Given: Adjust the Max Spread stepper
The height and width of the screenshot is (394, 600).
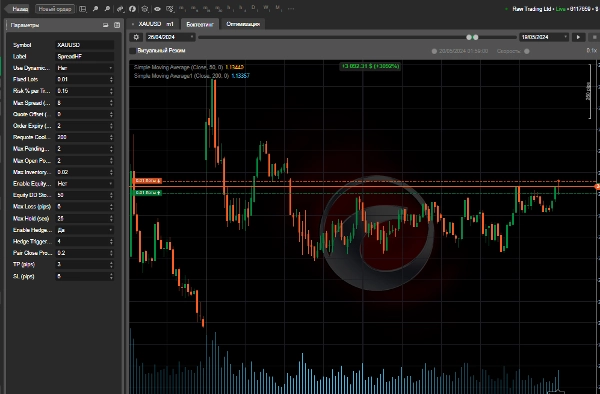Looking at the screenshot, I should click(x=111, y=103).
